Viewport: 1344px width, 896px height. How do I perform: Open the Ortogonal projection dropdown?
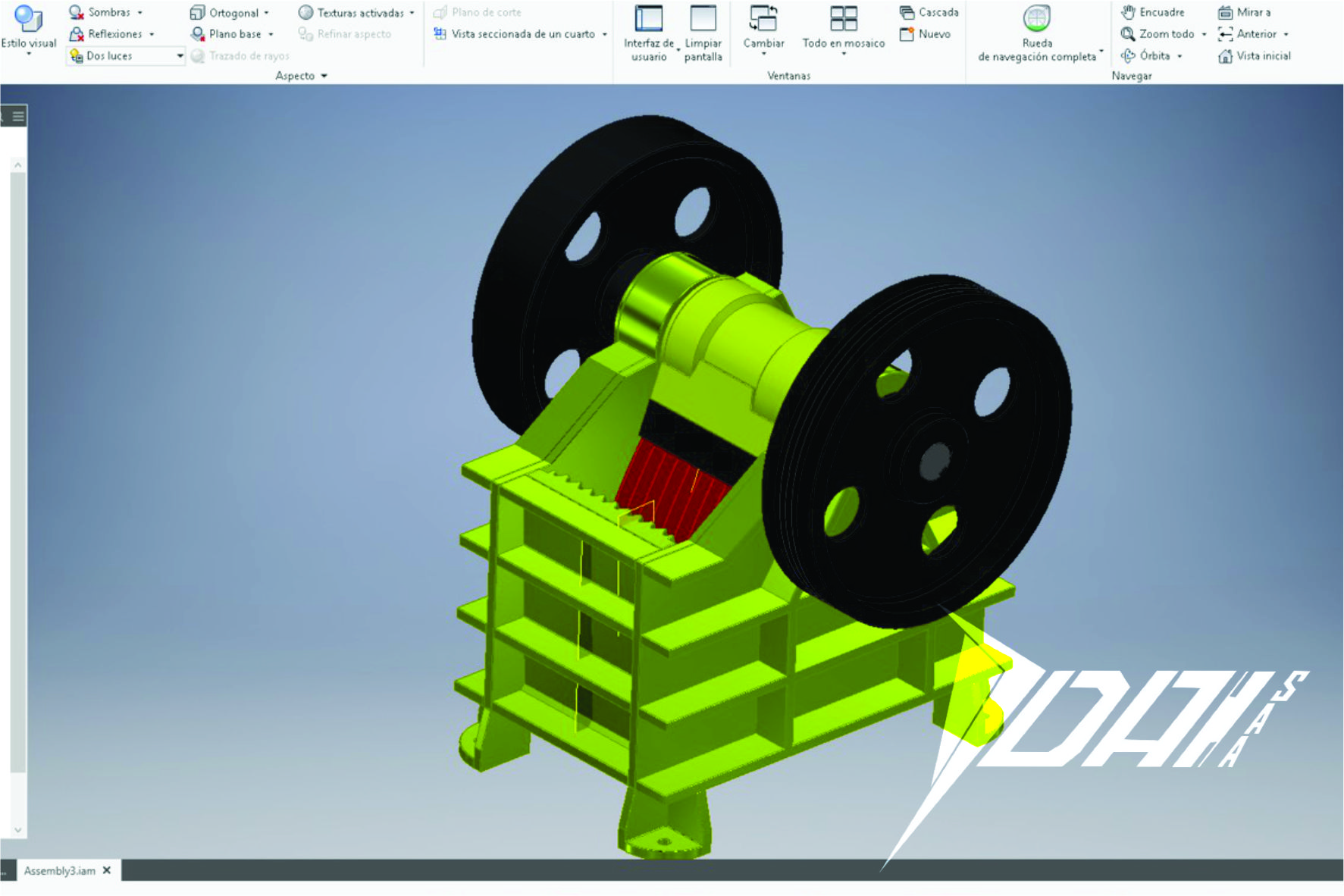coord(266,13)
